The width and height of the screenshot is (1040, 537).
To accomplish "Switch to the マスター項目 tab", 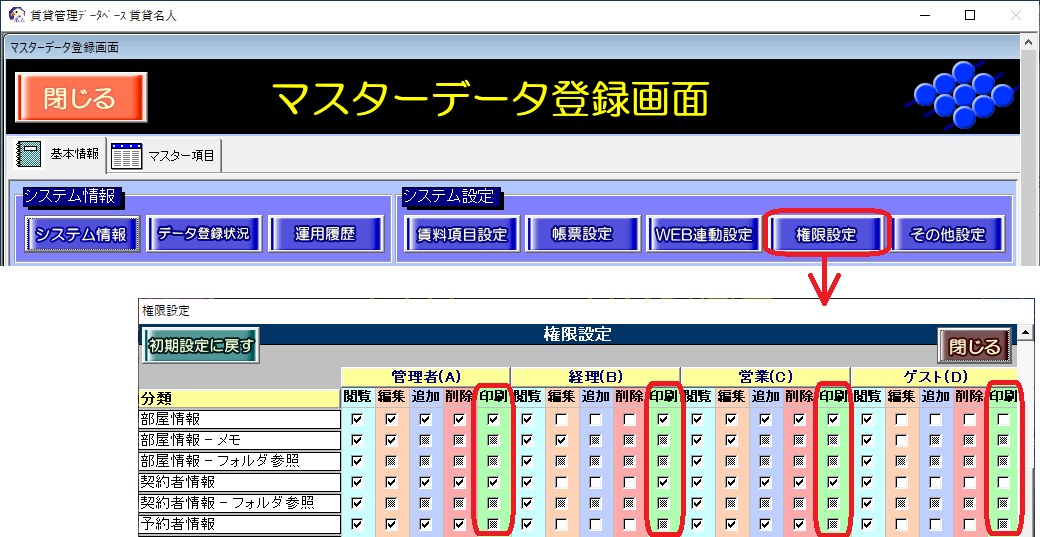I will pos(166,155).
